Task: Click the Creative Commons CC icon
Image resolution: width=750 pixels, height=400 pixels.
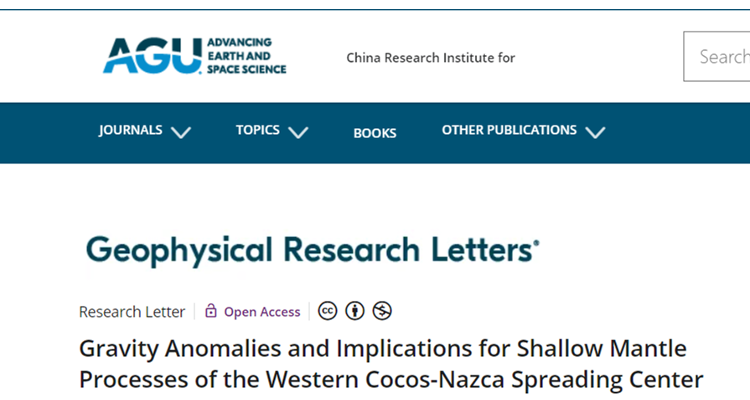Action: 328,311
